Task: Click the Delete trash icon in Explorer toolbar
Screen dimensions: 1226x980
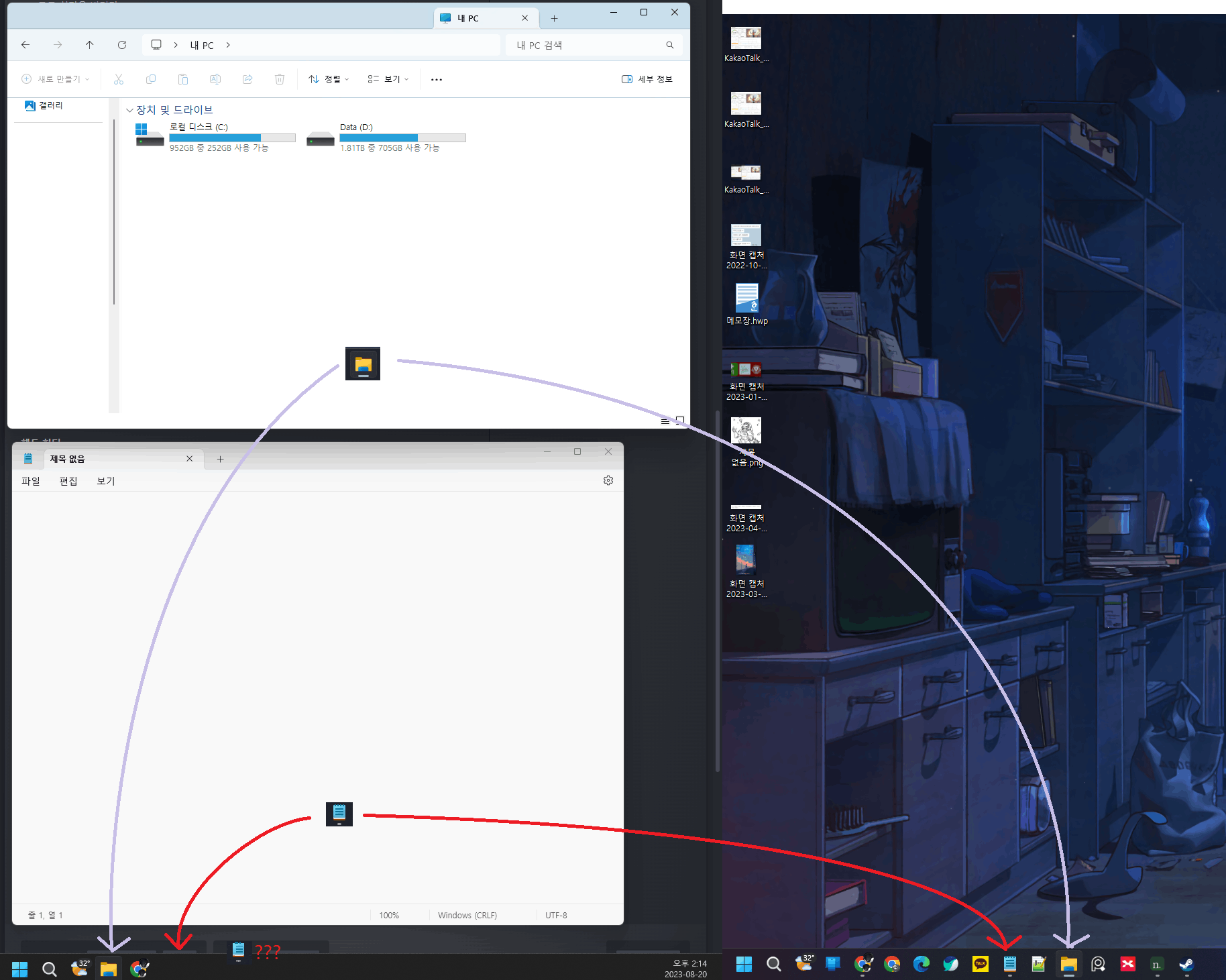Action: pyautogui.click(x=280, y=79)
